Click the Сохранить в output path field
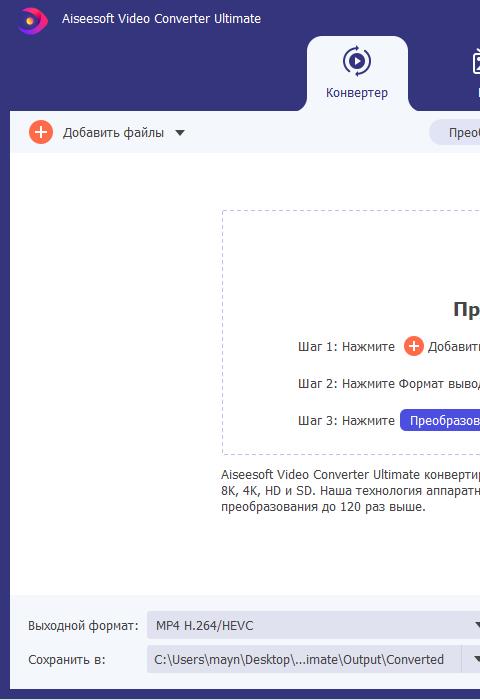The height and width of the screenshot is (700, 480). 304,659
